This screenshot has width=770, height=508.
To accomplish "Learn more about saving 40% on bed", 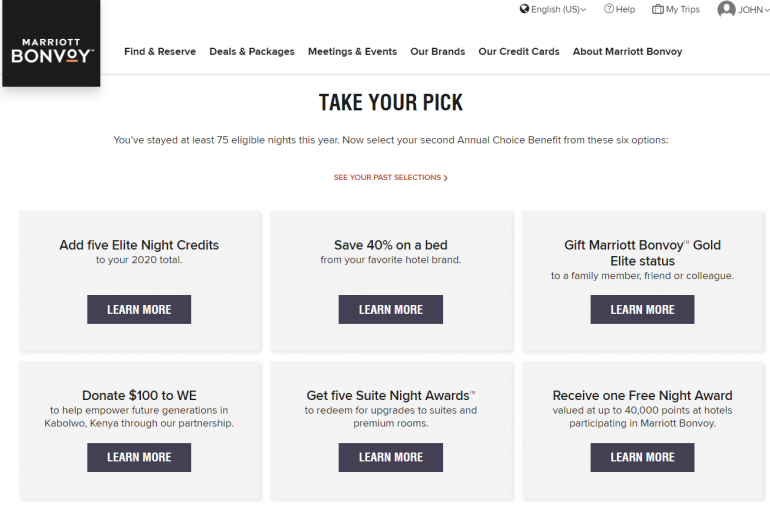I will [x=390, y=310].
